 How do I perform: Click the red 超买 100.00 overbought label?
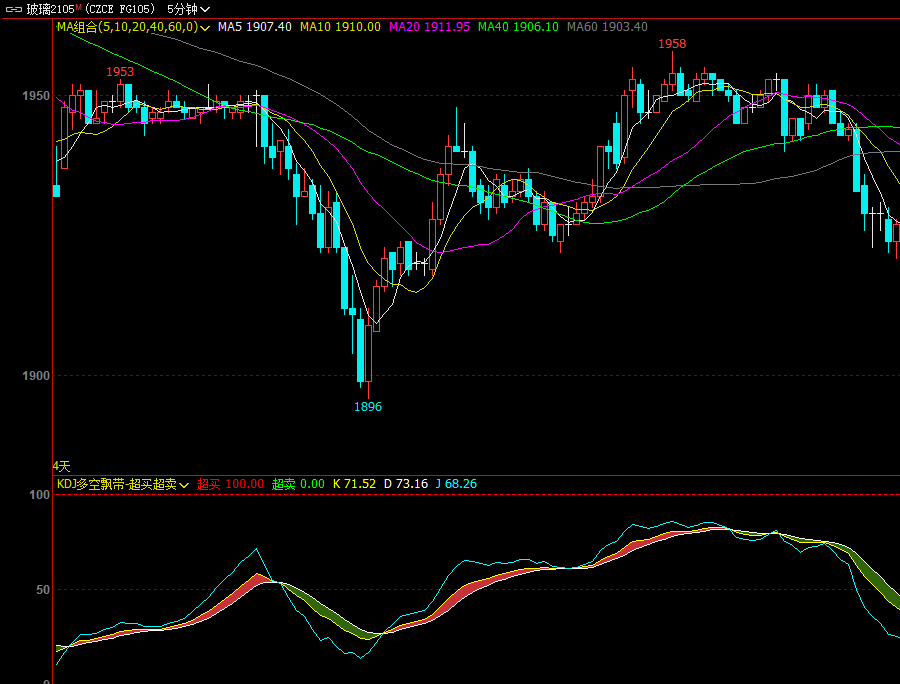click(x=230, y=484)
